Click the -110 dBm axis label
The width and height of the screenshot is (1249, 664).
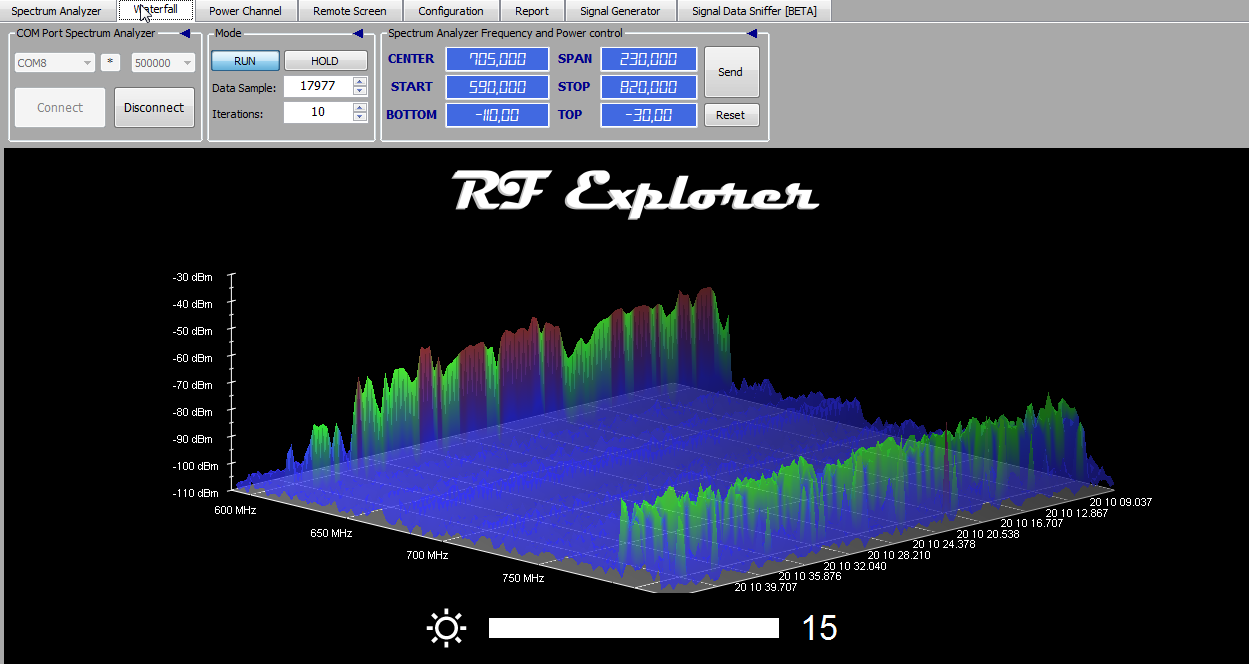point(194,493)
